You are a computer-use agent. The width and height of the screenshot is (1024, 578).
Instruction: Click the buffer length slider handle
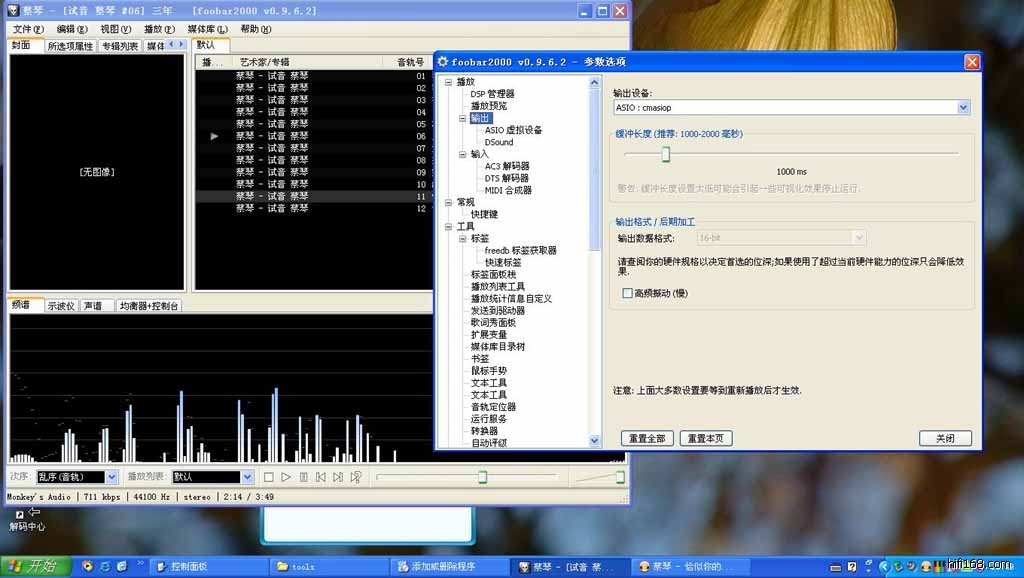tap(665, 154)
